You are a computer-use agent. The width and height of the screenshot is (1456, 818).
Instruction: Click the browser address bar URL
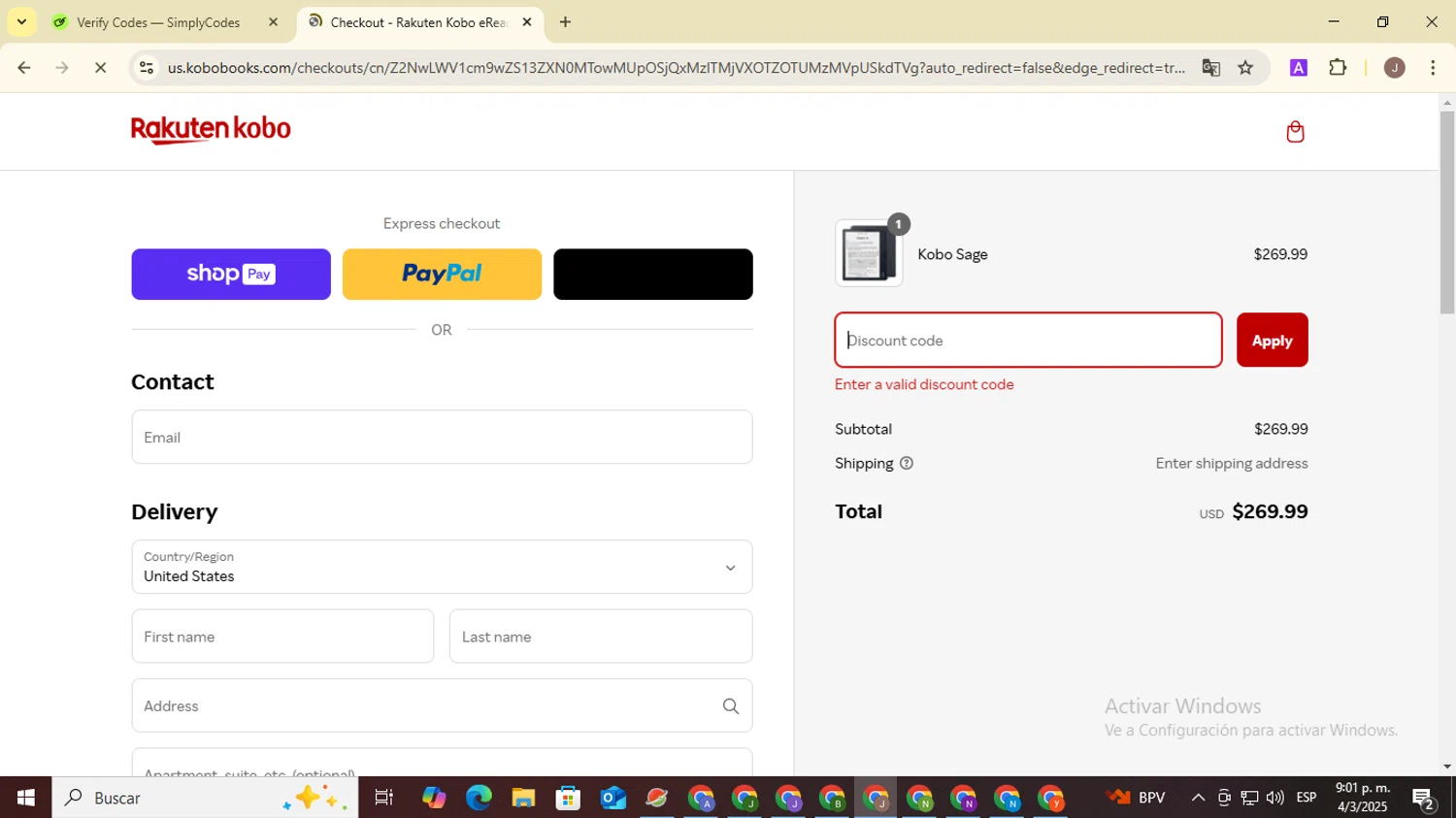click(676, 68)
